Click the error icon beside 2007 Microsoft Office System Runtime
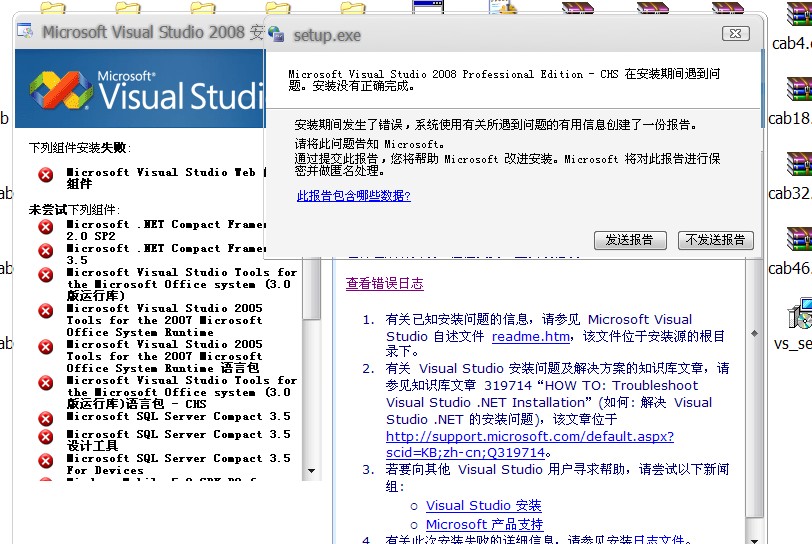 (x=46, y=311)
